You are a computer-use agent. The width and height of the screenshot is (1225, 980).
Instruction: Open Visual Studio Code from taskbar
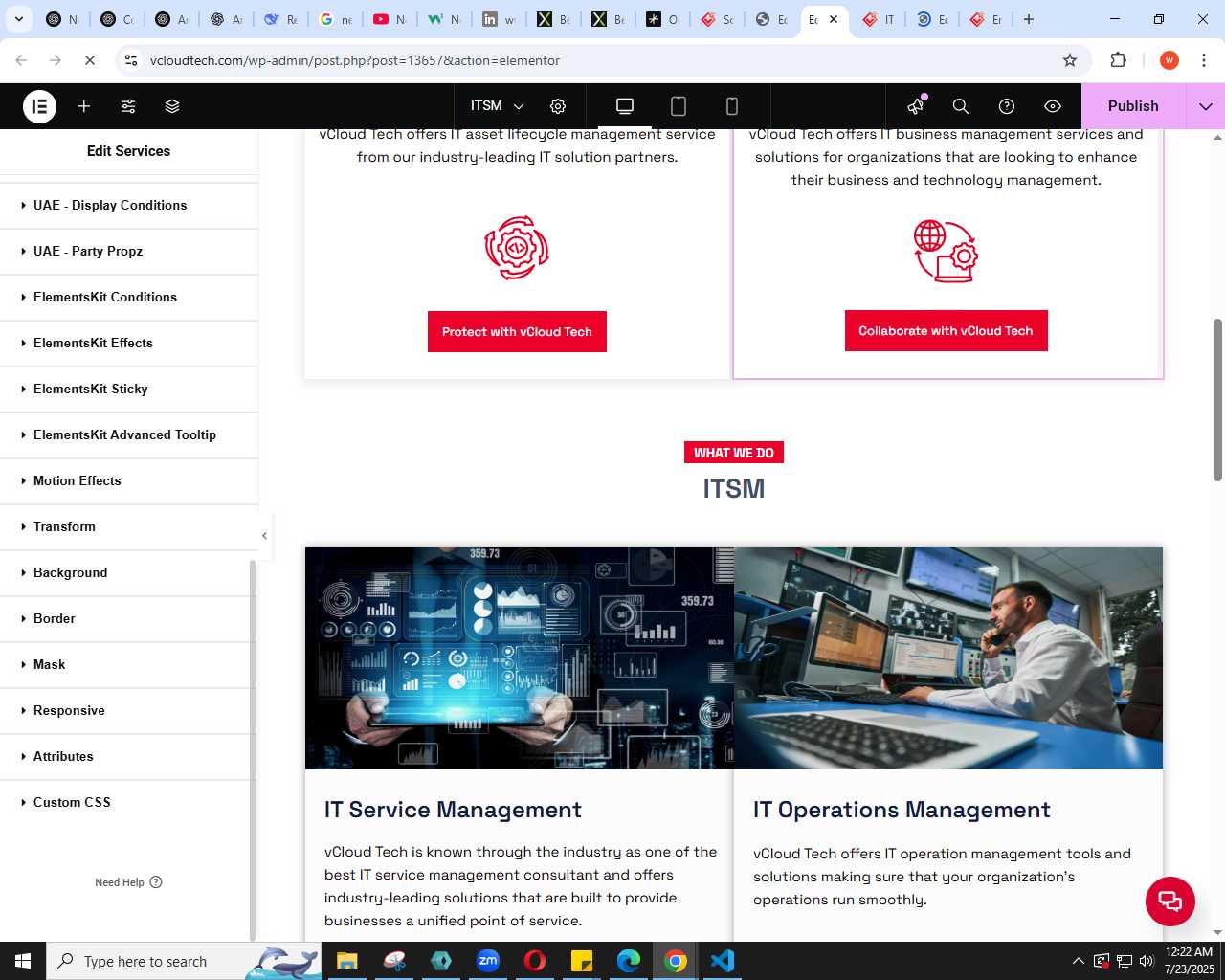(x=723, y=961)
